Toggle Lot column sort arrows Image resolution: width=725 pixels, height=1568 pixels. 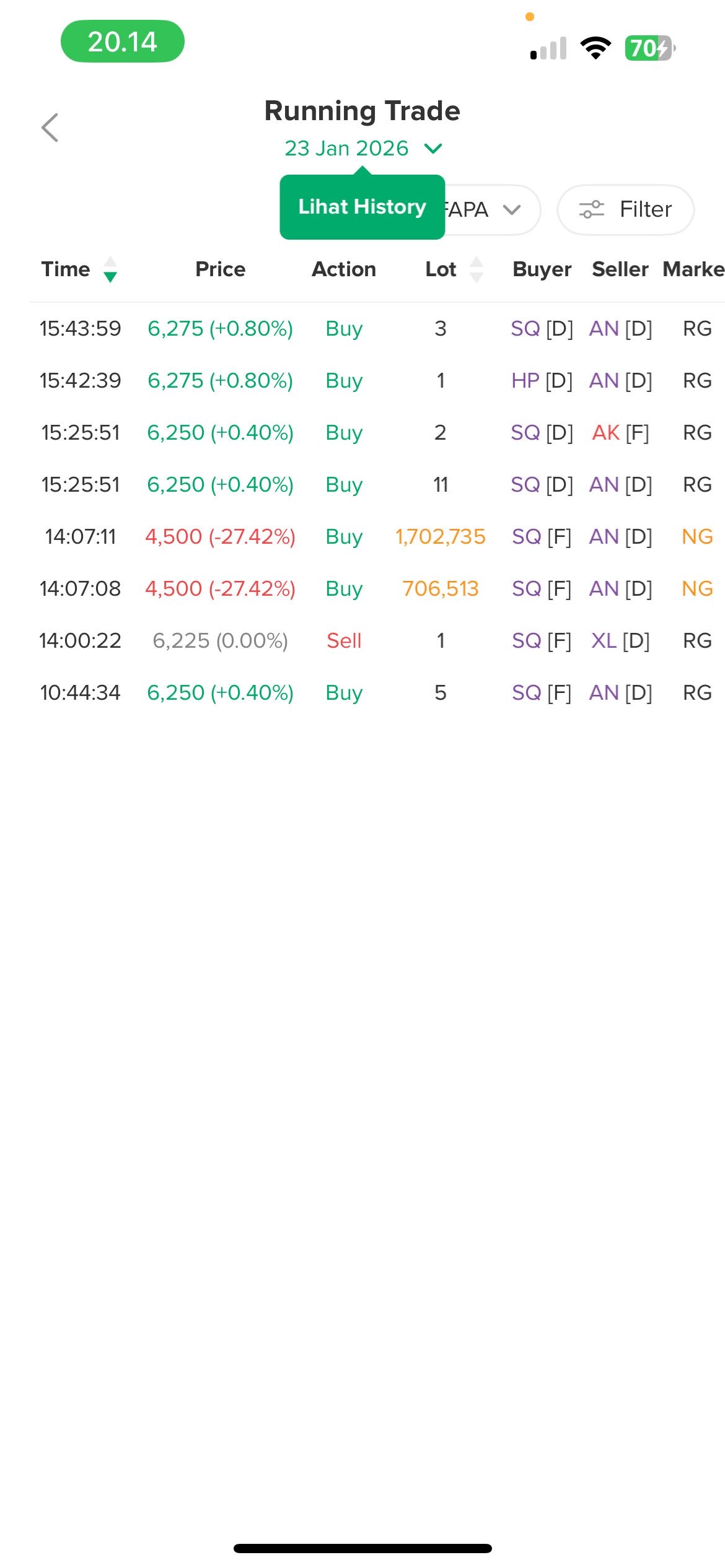click(477, 269)
